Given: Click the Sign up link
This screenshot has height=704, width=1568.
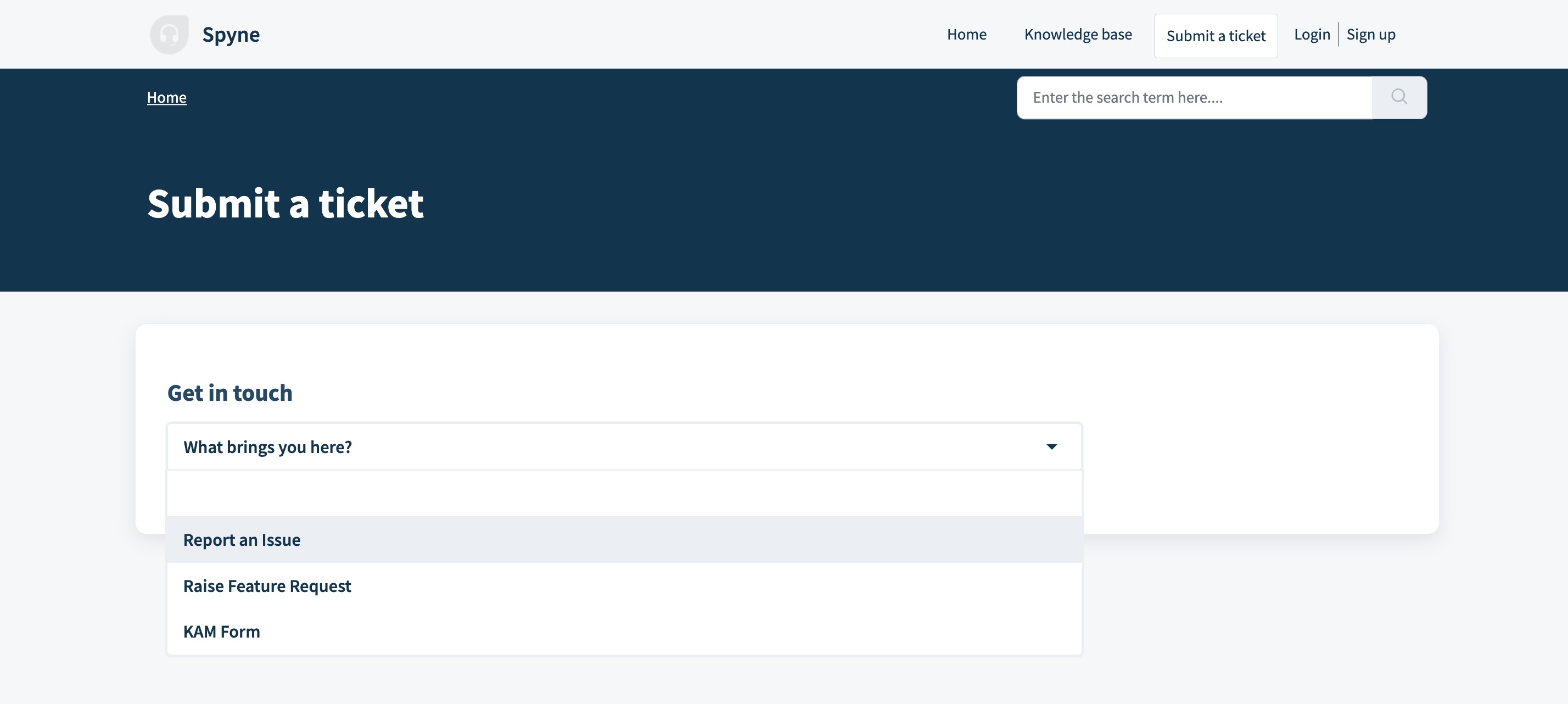Looking at the screenshot, I should (x=1371, y=35).
